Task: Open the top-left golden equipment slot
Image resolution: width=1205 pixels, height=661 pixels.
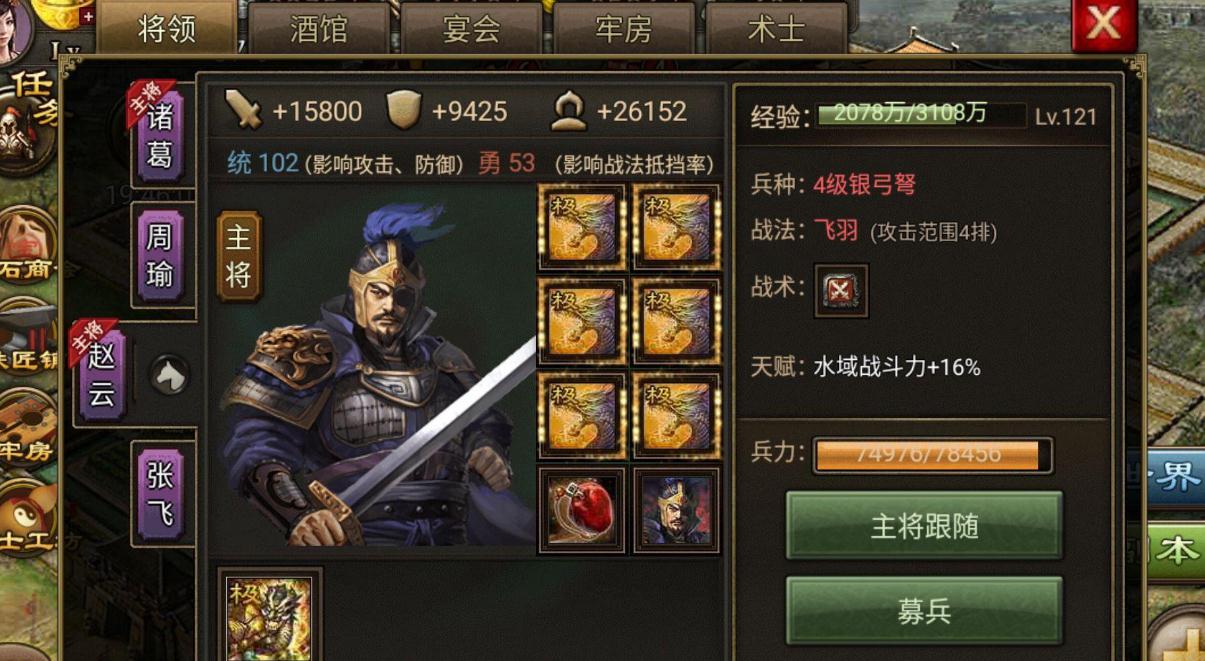Action: (582, 228)
